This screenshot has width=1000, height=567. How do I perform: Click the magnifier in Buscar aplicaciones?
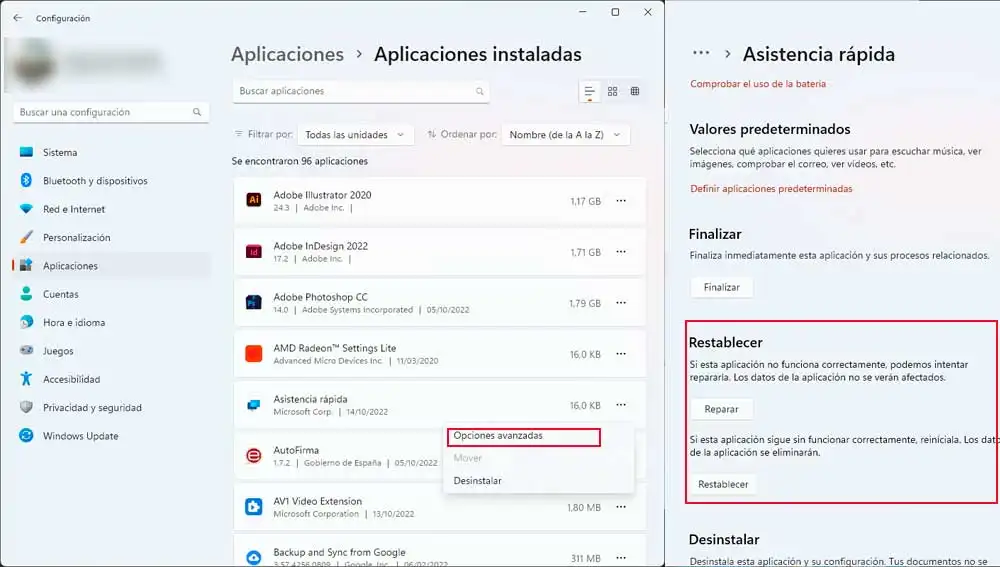[x=480, y=91]
